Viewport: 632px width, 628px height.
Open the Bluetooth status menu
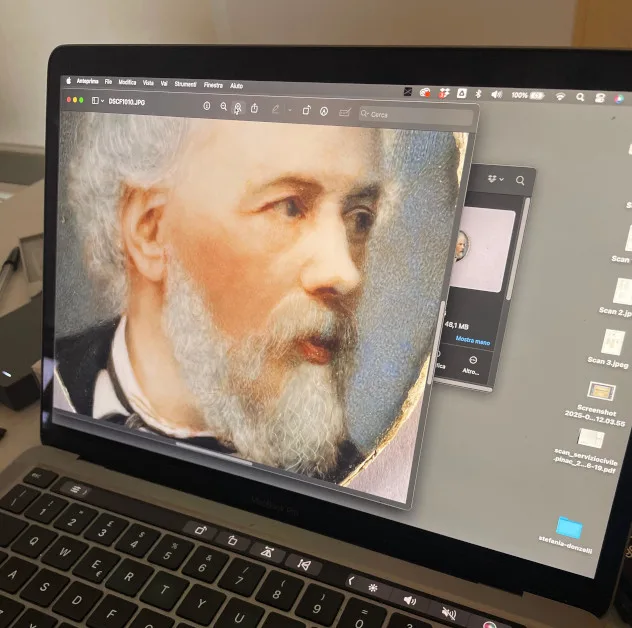[478, 94]
